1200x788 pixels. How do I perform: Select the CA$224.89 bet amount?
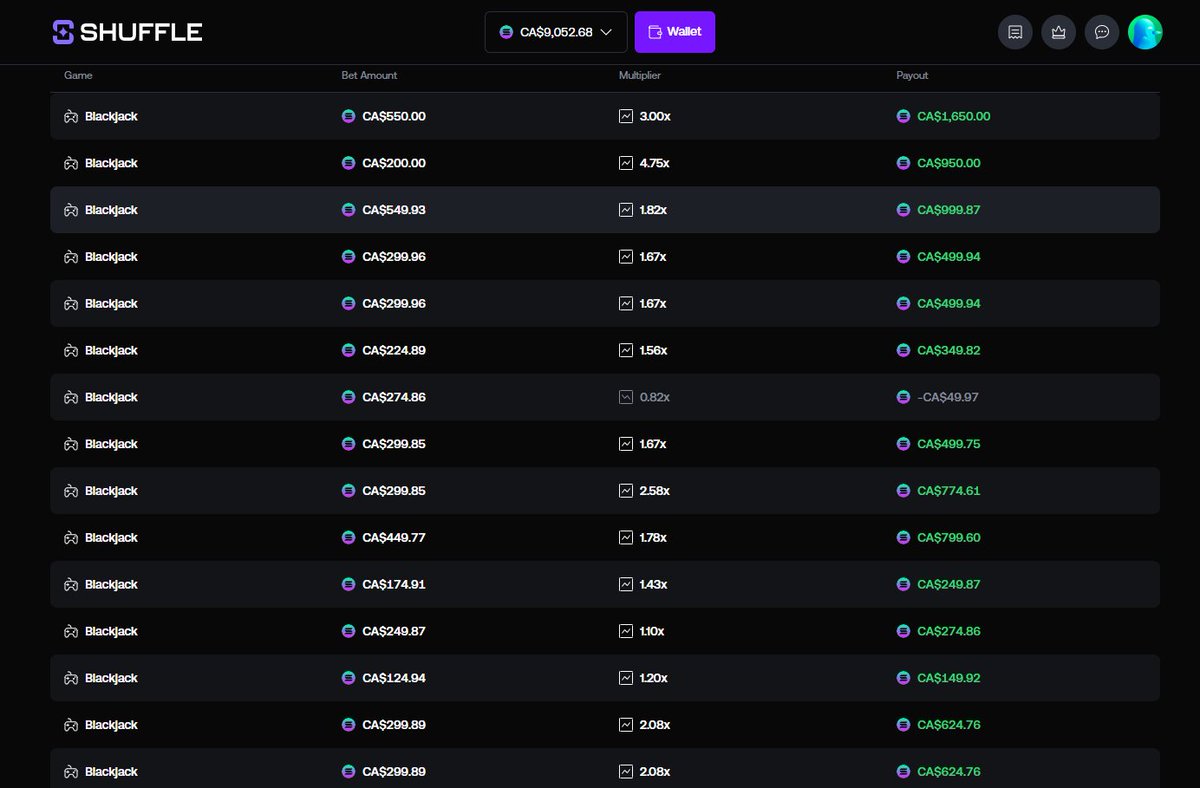point(394,350)
